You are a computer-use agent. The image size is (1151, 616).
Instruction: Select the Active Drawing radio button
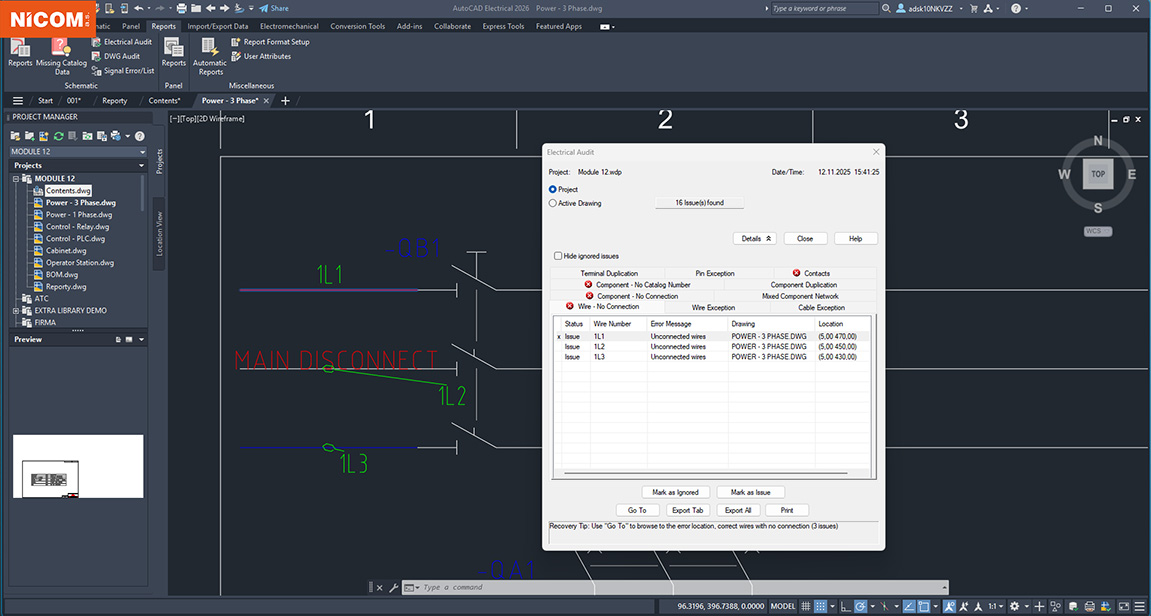(553, 203)
